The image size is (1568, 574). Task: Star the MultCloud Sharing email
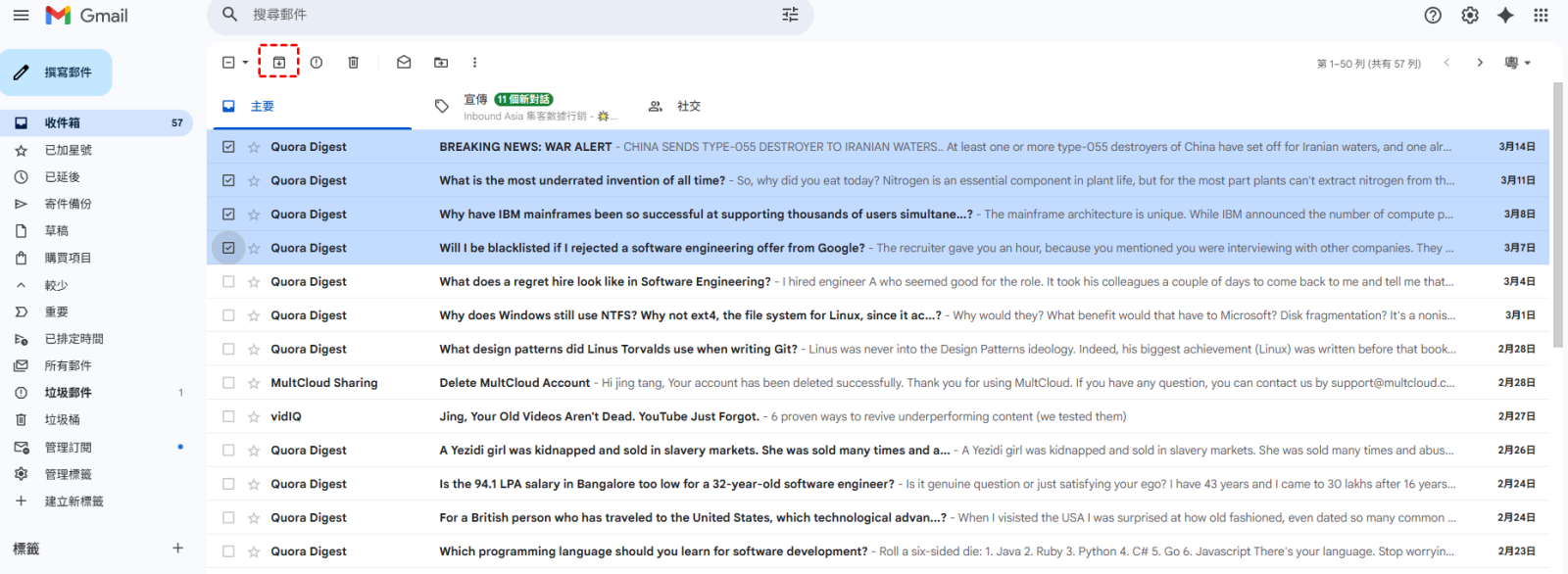point(254,383)
